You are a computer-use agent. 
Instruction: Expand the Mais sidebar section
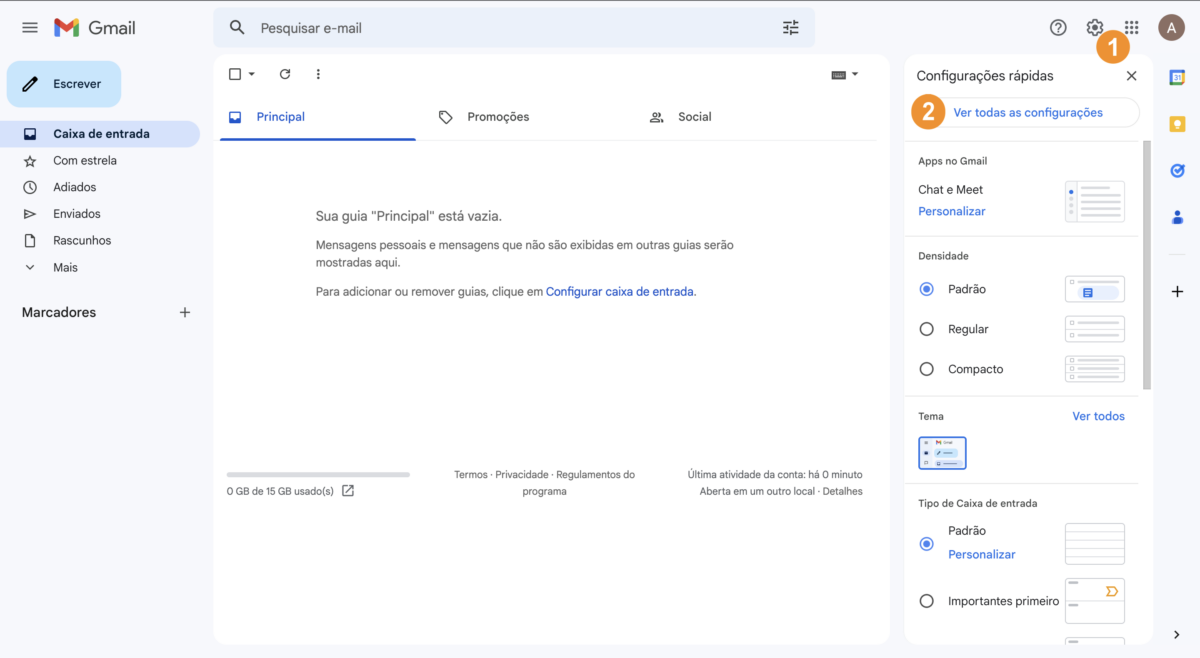[65, 267]
